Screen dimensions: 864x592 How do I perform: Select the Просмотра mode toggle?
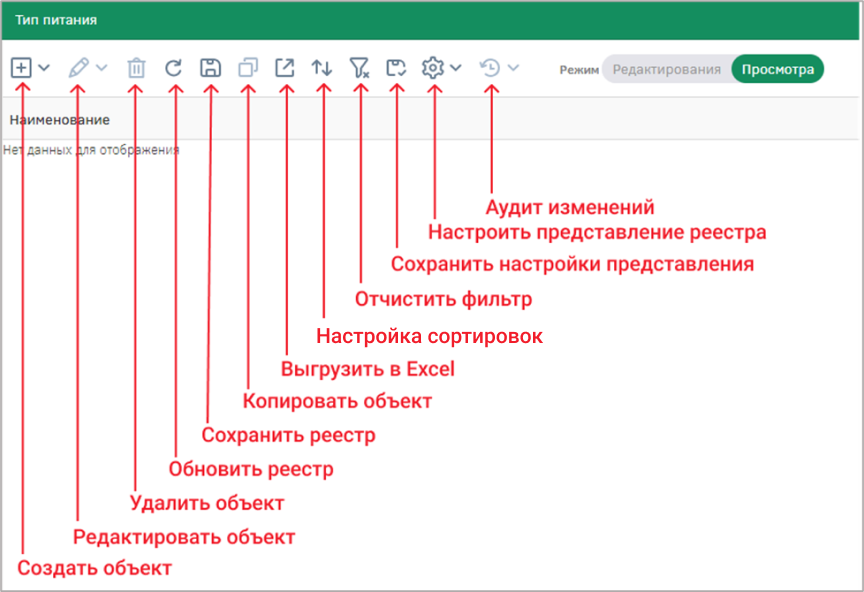[x=777, y=69]
